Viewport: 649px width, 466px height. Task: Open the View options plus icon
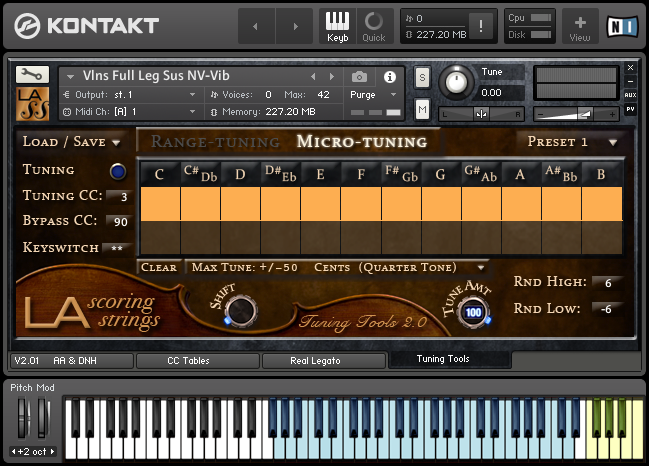tap(580, 26)
